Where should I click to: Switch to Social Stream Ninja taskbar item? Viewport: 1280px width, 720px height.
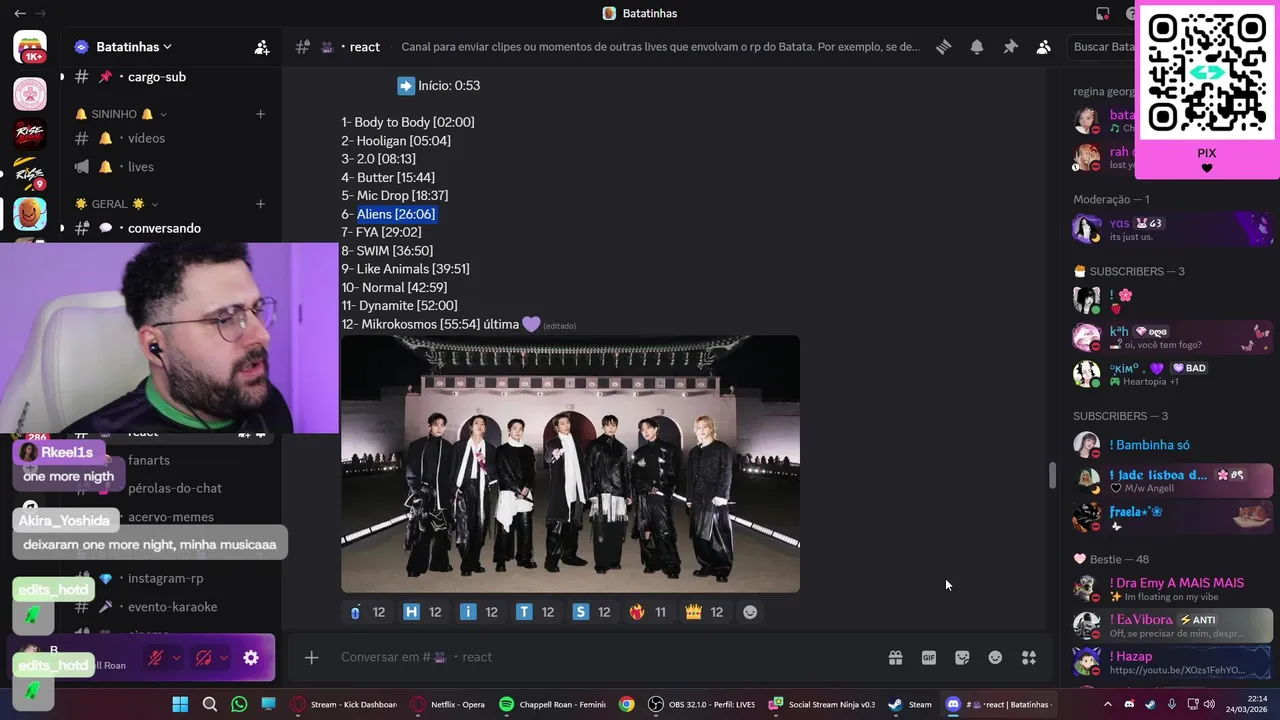[822, 704]
